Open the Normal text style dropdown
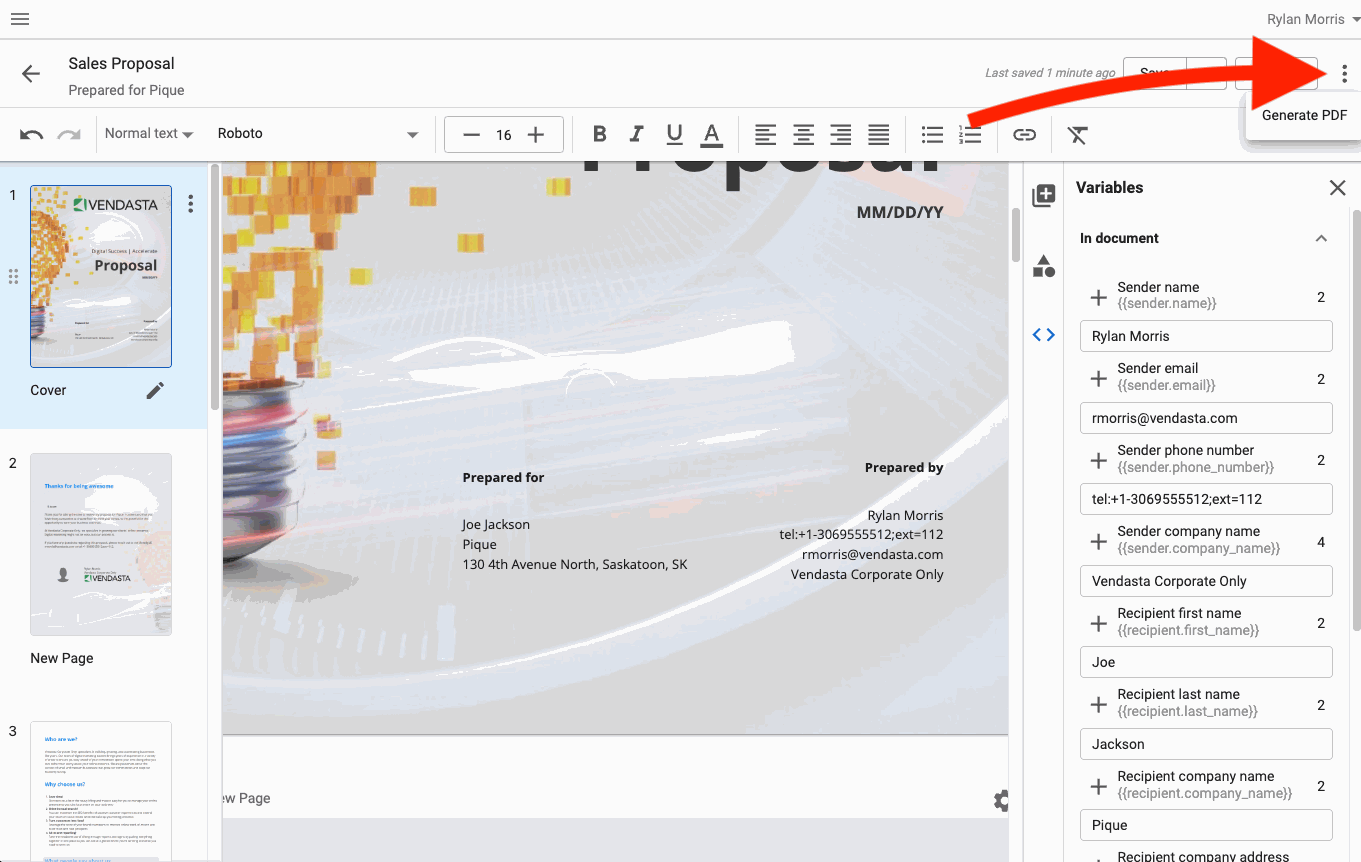The width and height of the screenshot is (1361, 862). click(x=148, y=133)
